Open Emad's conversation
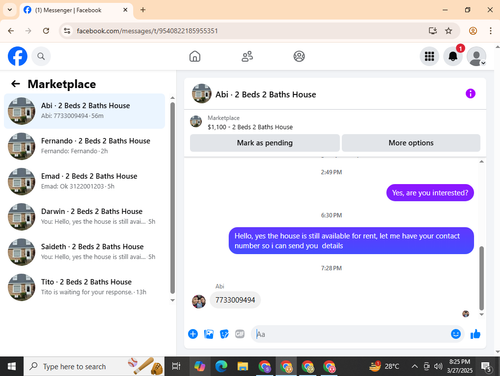Viewport: 500px width, 376px height. point(84,181)
